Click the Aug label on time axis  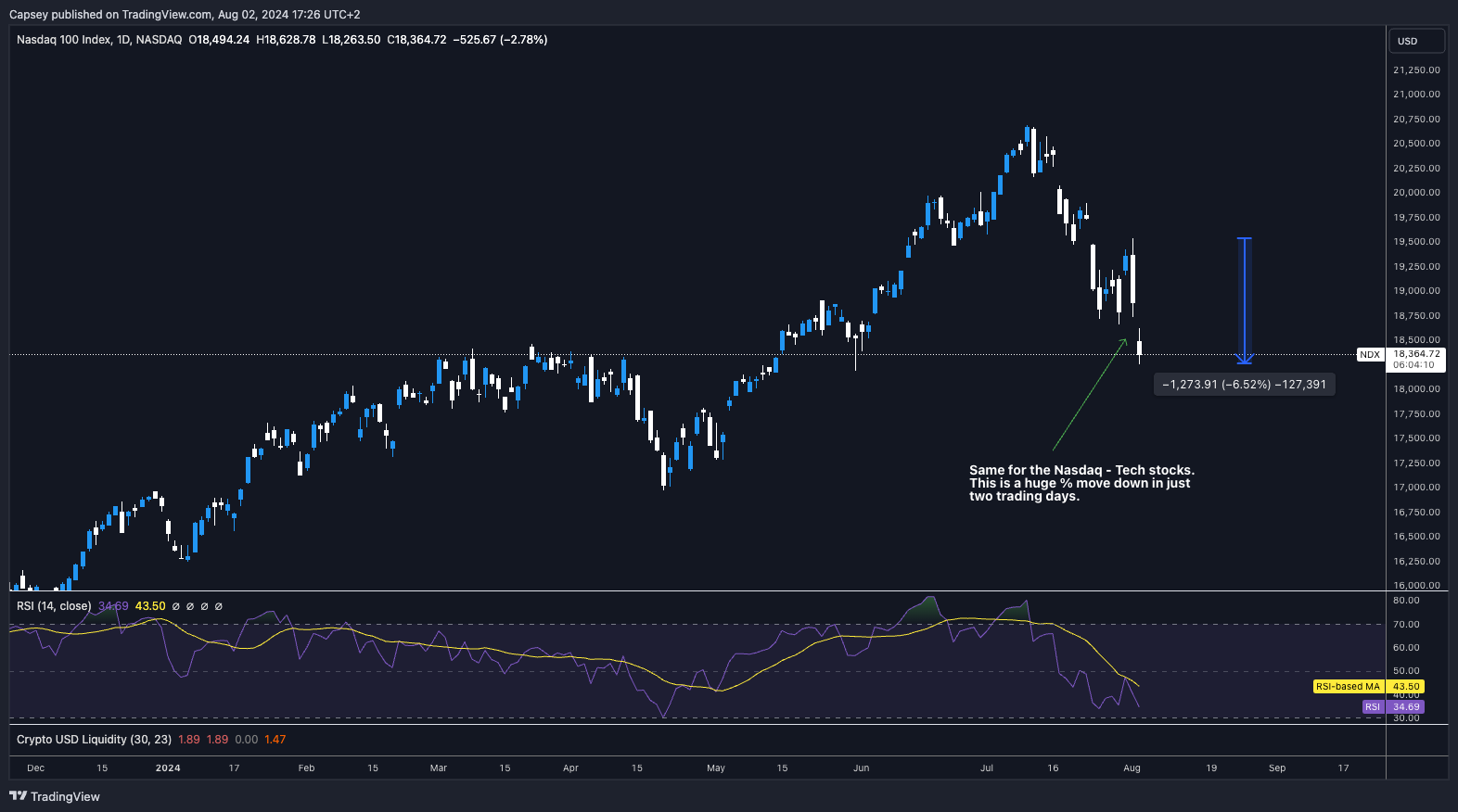click(1132, 768)
